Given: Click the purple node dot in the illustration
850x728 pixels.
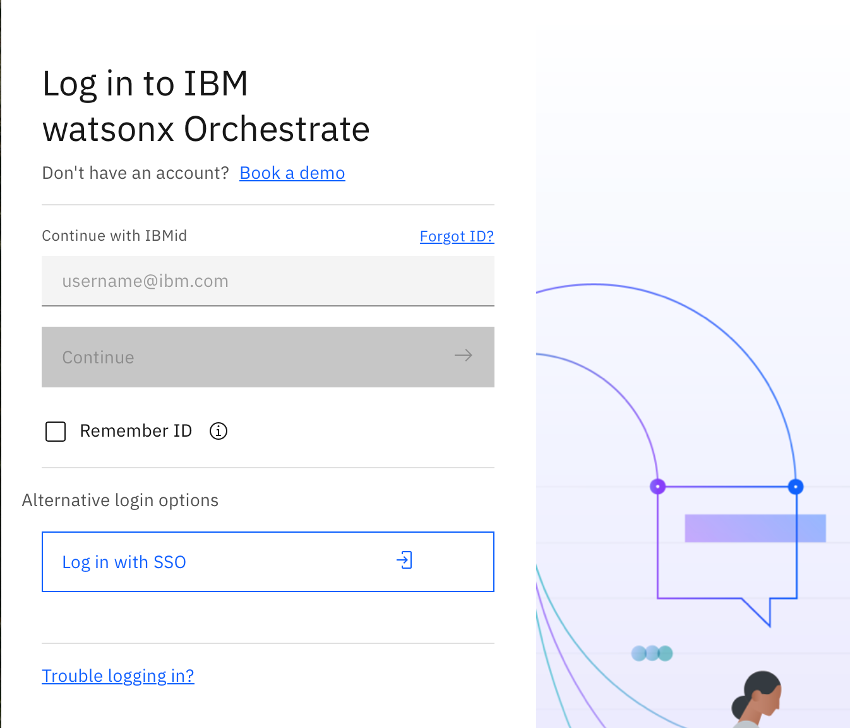Looking at the screenshot, I should click(x=657, y=487).
